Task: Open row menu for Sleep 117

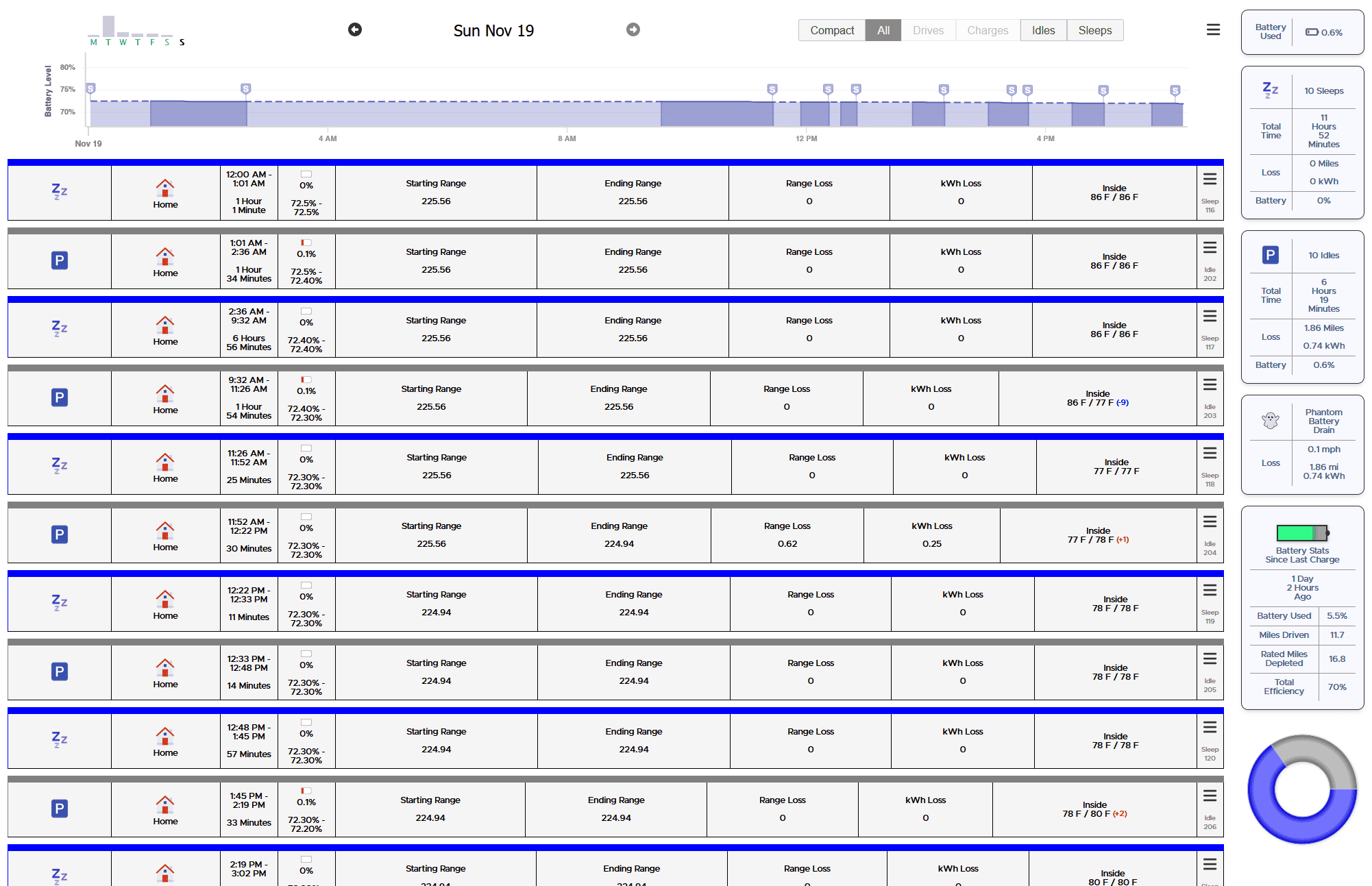Action: 1210,316
